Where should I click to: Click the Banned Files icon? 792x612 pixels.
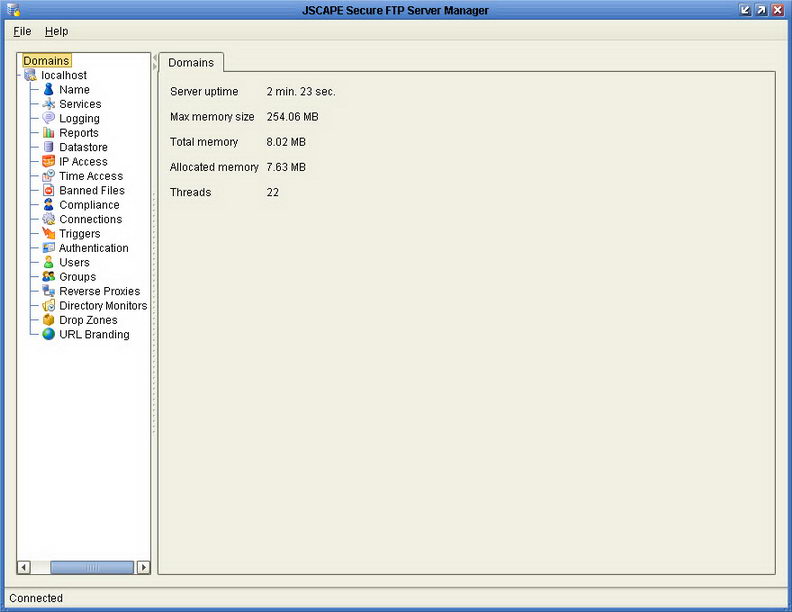(x=48, y=190)
